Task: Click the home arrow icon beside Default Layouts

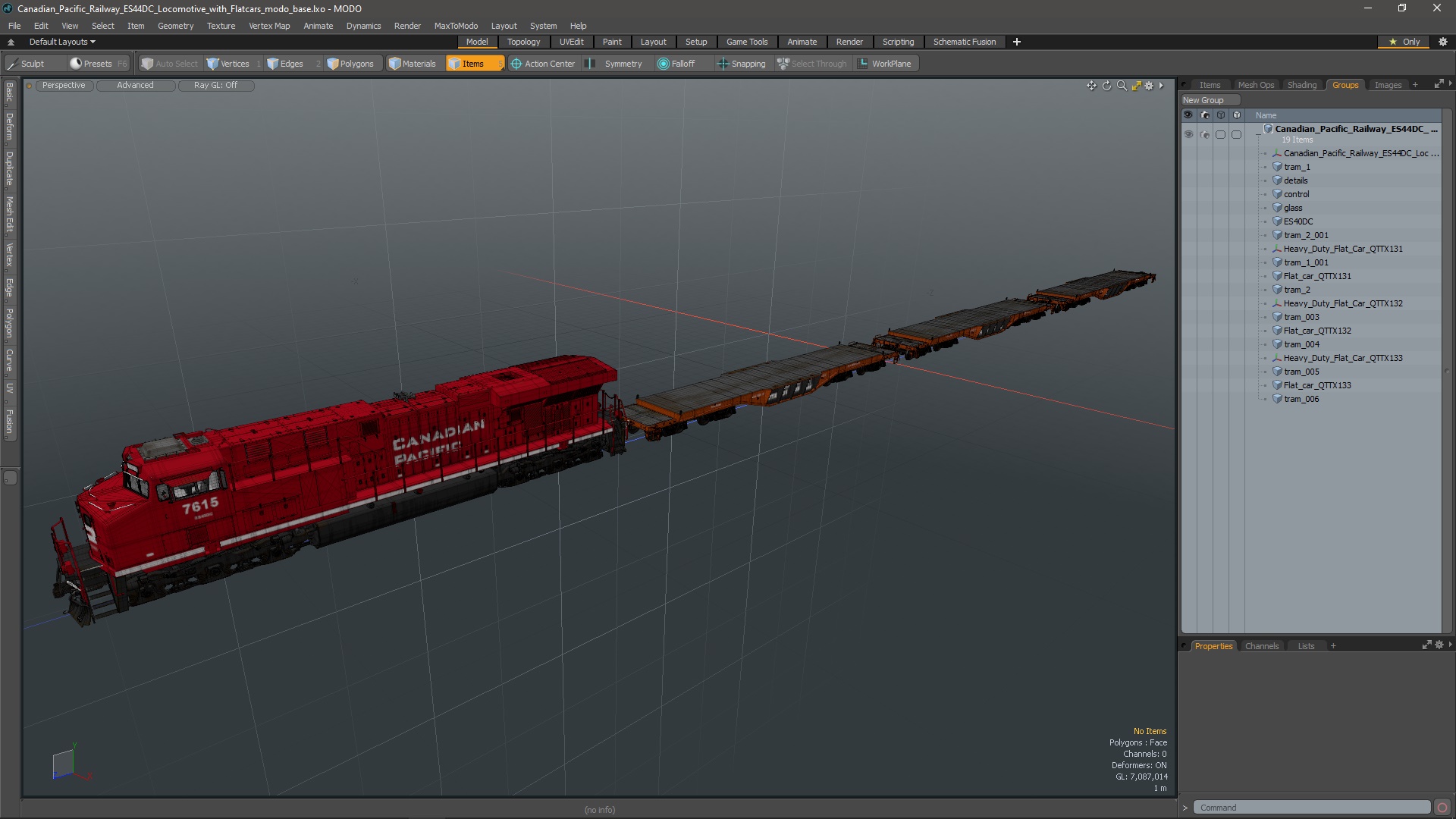Action: point(11,42)
